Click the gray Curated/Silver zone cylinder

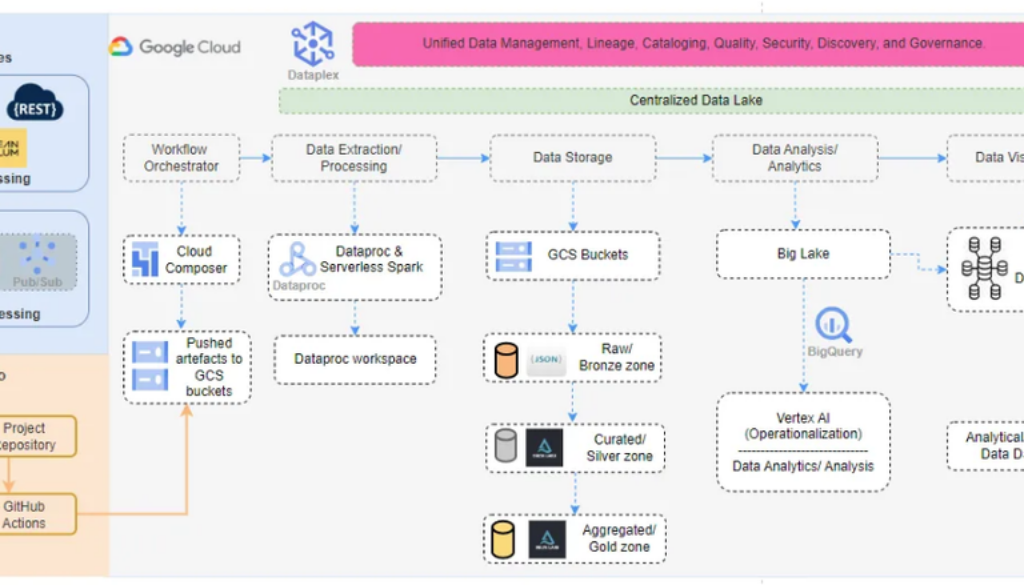(x=507, y=447)
